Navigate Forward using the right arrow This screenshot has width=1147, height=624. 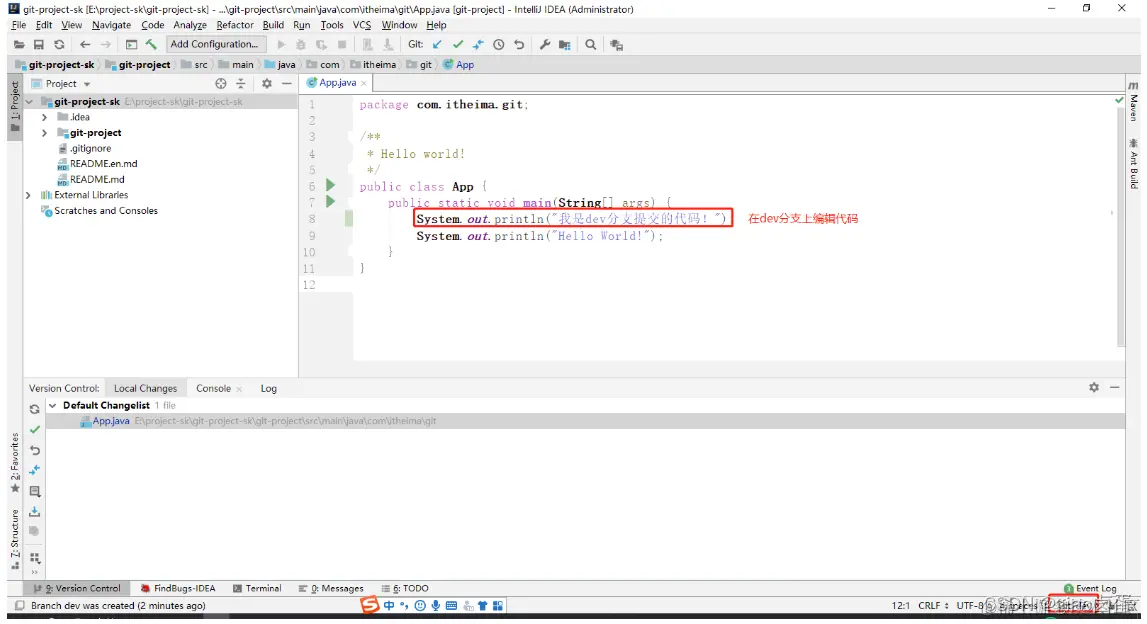click(x=105, y=45)
